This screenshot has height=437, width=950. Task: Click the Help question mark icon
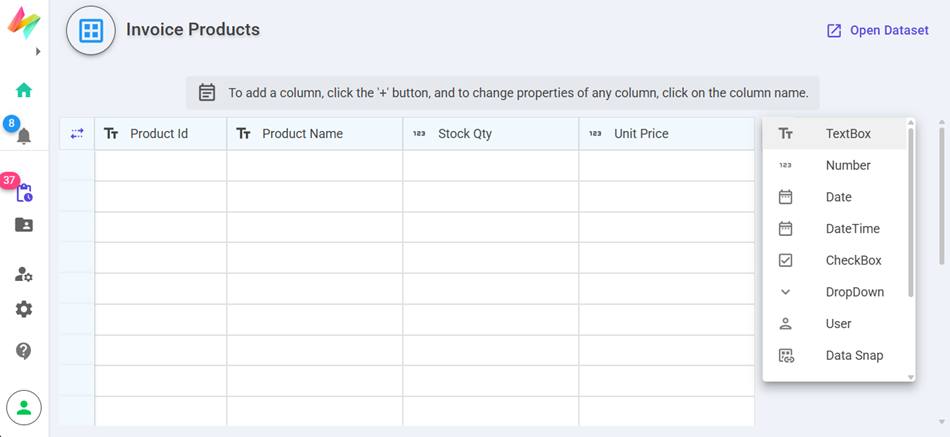click(24, 351)
